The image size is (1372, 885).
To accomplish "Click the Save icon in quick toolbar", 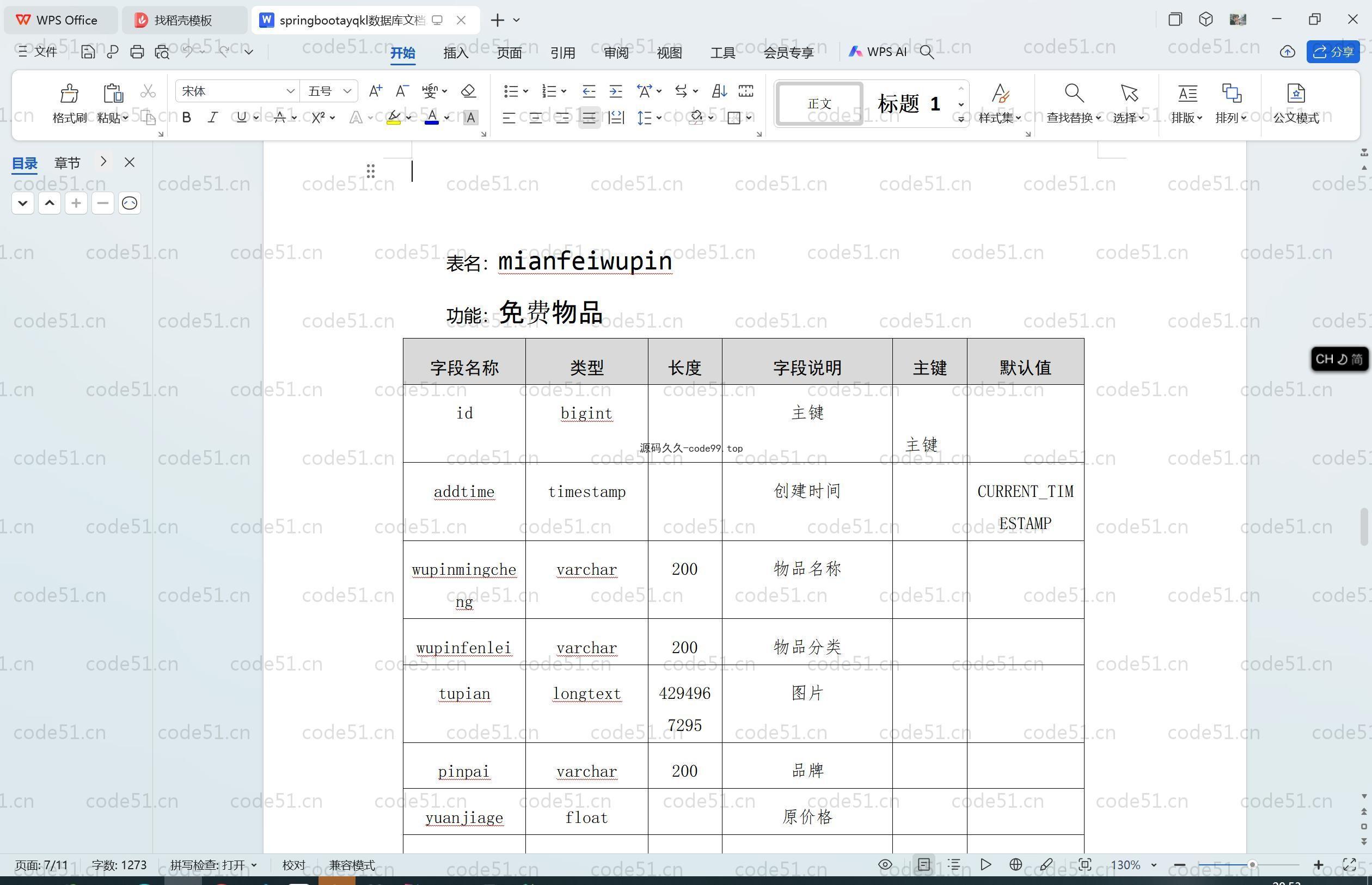I will click(87, 52).
